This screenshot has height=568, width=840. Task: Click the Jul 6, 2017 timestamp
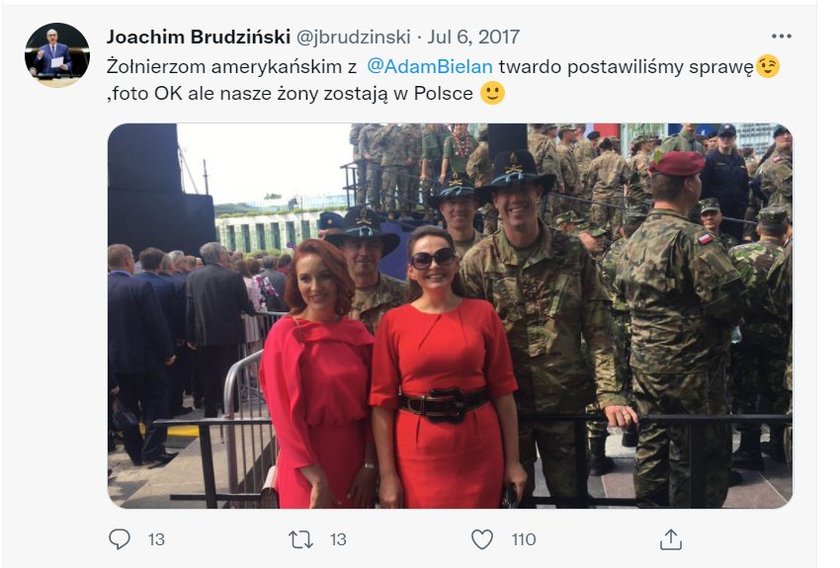tap(473, 37)
